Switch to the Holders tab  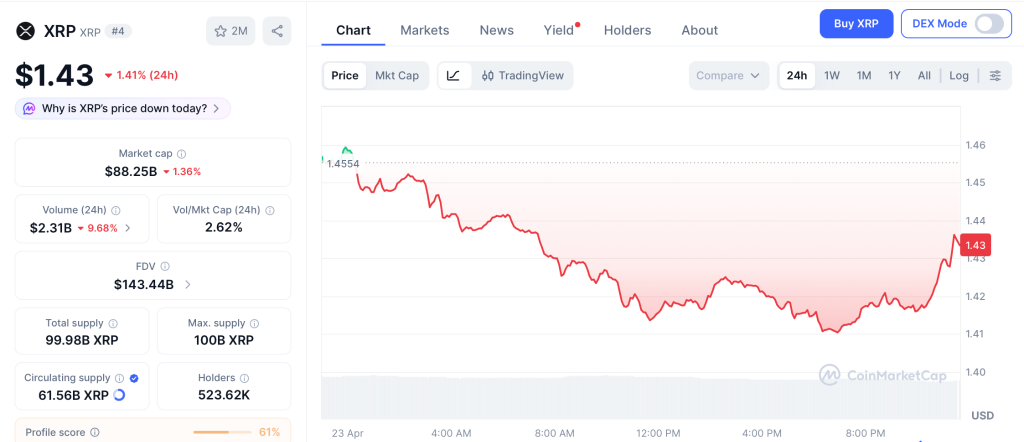point(627,30)
